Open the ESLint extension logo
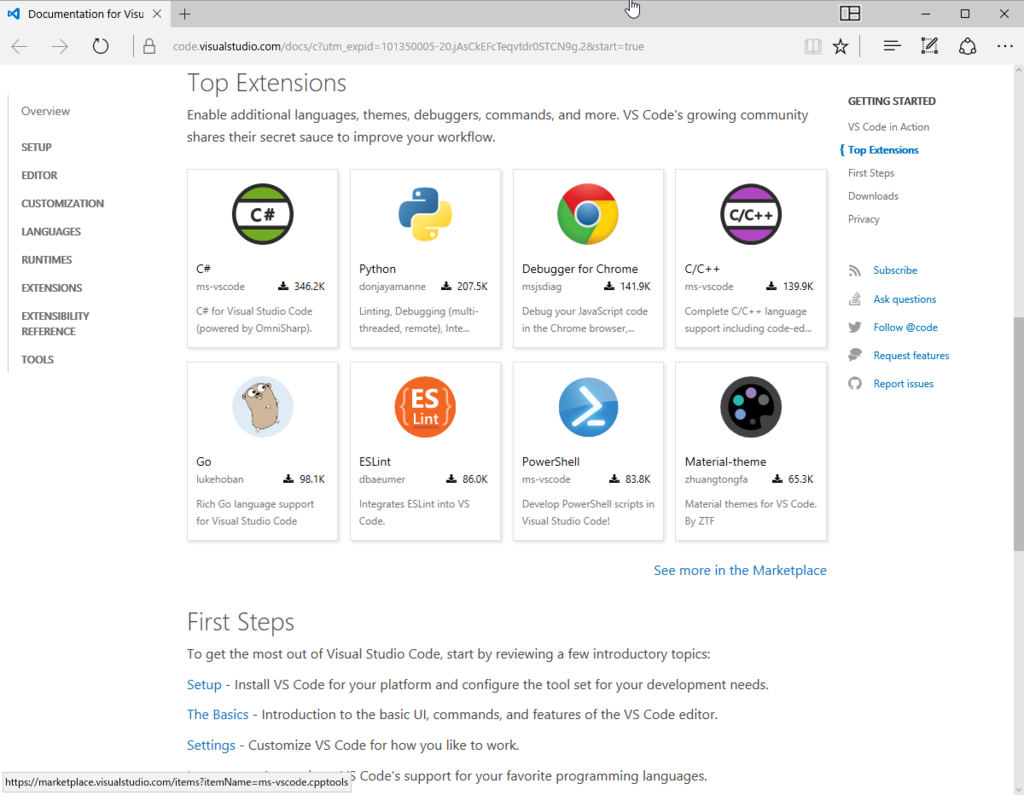The width and height of the screenshot is (1024, 795). [425, 407]
